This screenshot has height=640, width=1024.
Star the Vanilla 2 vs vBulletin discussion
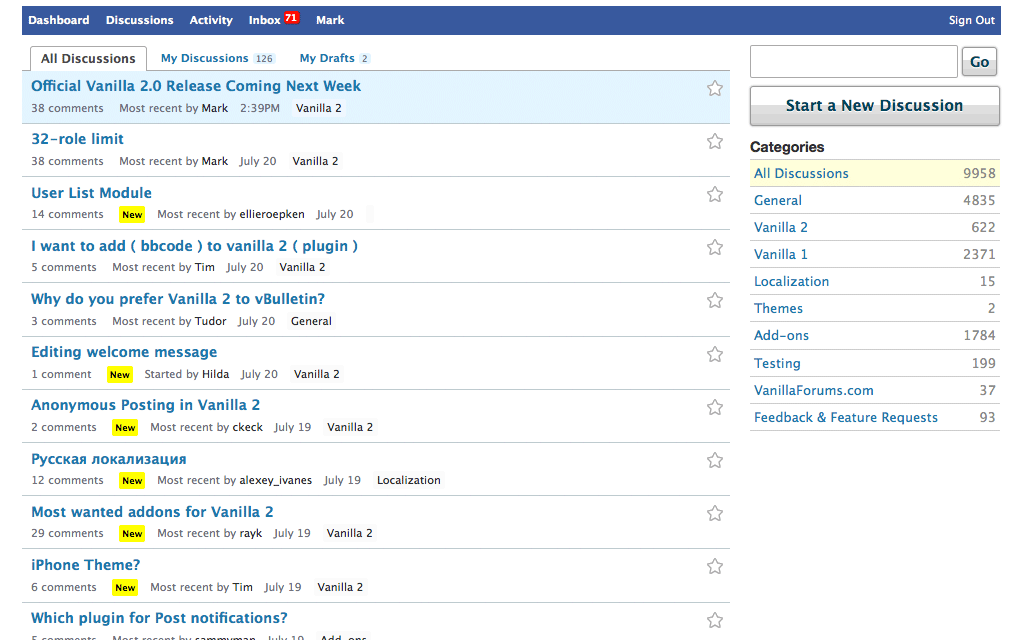pos(714,300)
